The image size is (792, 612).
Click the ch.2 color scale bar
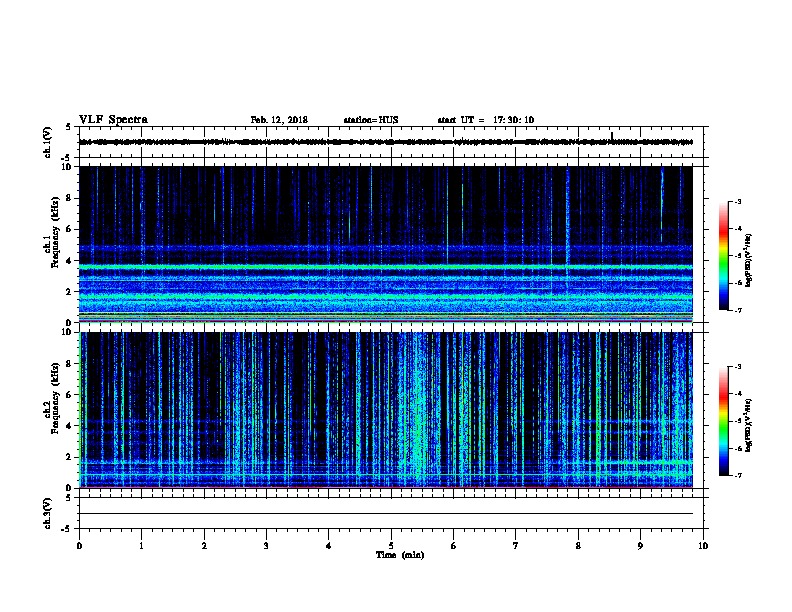[x=723, y=421]
